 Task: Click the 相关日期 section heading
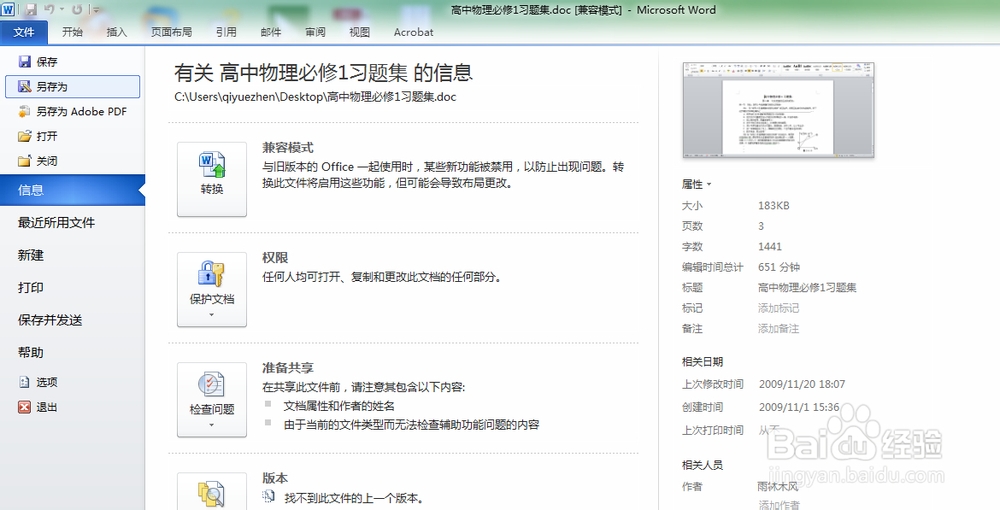pos(702,361)
